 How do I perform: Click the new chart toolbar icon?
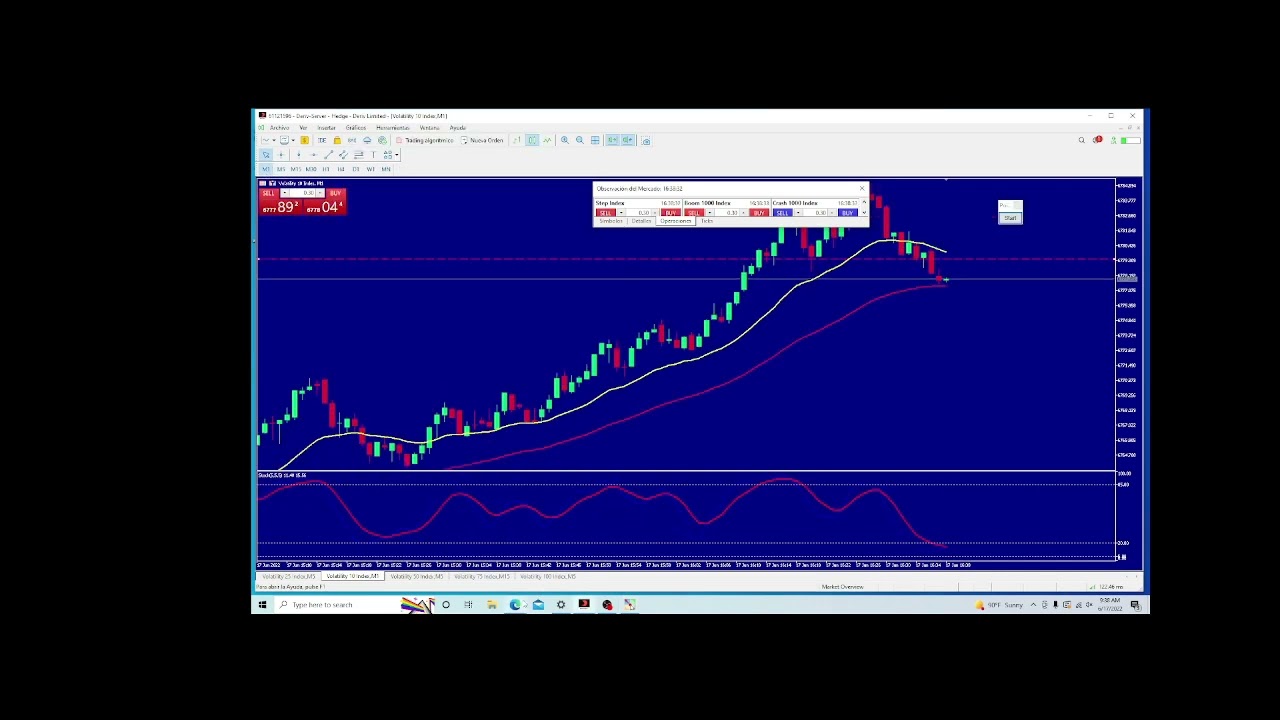click(265, 141)
